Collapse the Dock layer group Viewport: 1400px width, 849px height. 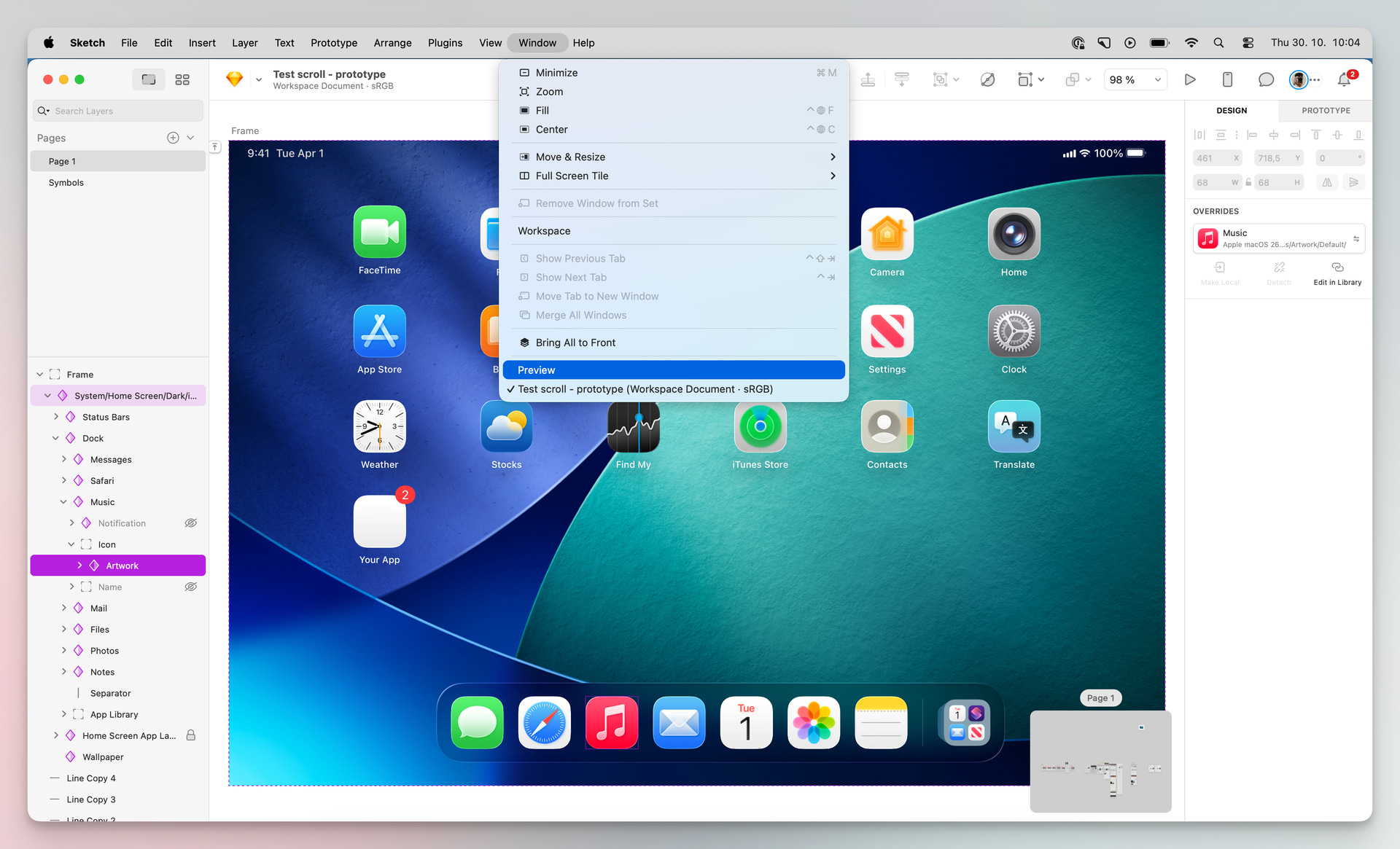[55, 438]
